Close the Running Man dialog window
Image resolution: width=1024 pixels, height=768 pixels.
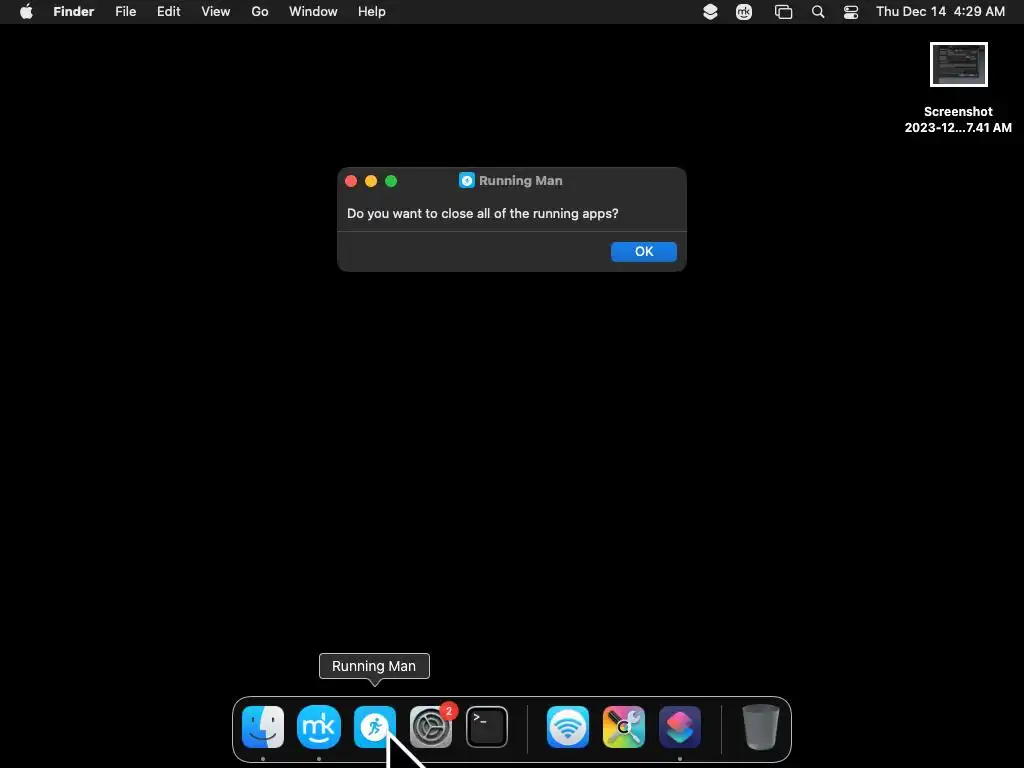(x=351, y=181)
